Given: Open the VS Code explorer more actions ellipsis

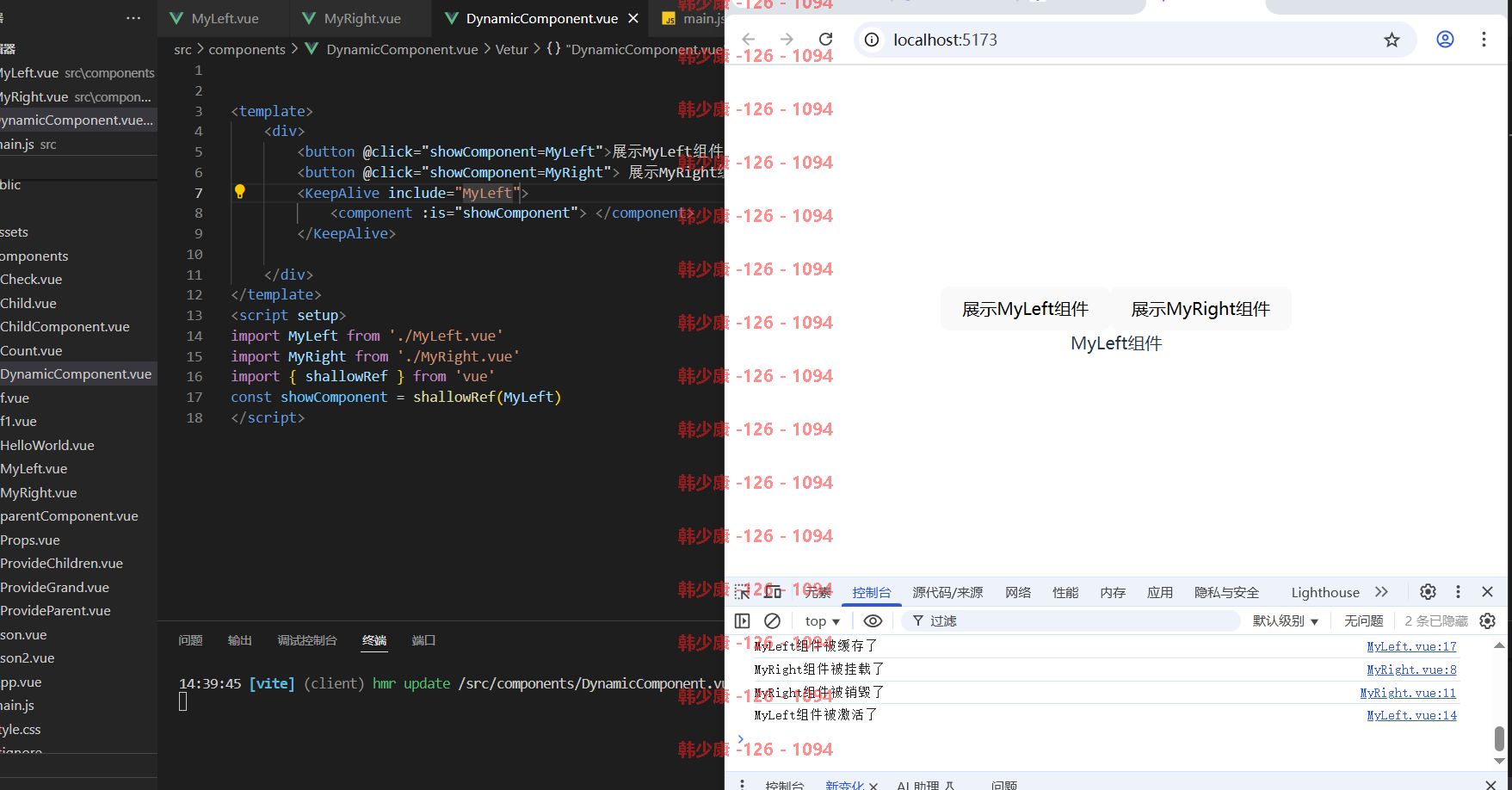Looking at the screenshot, I should (x=133, y=18).
